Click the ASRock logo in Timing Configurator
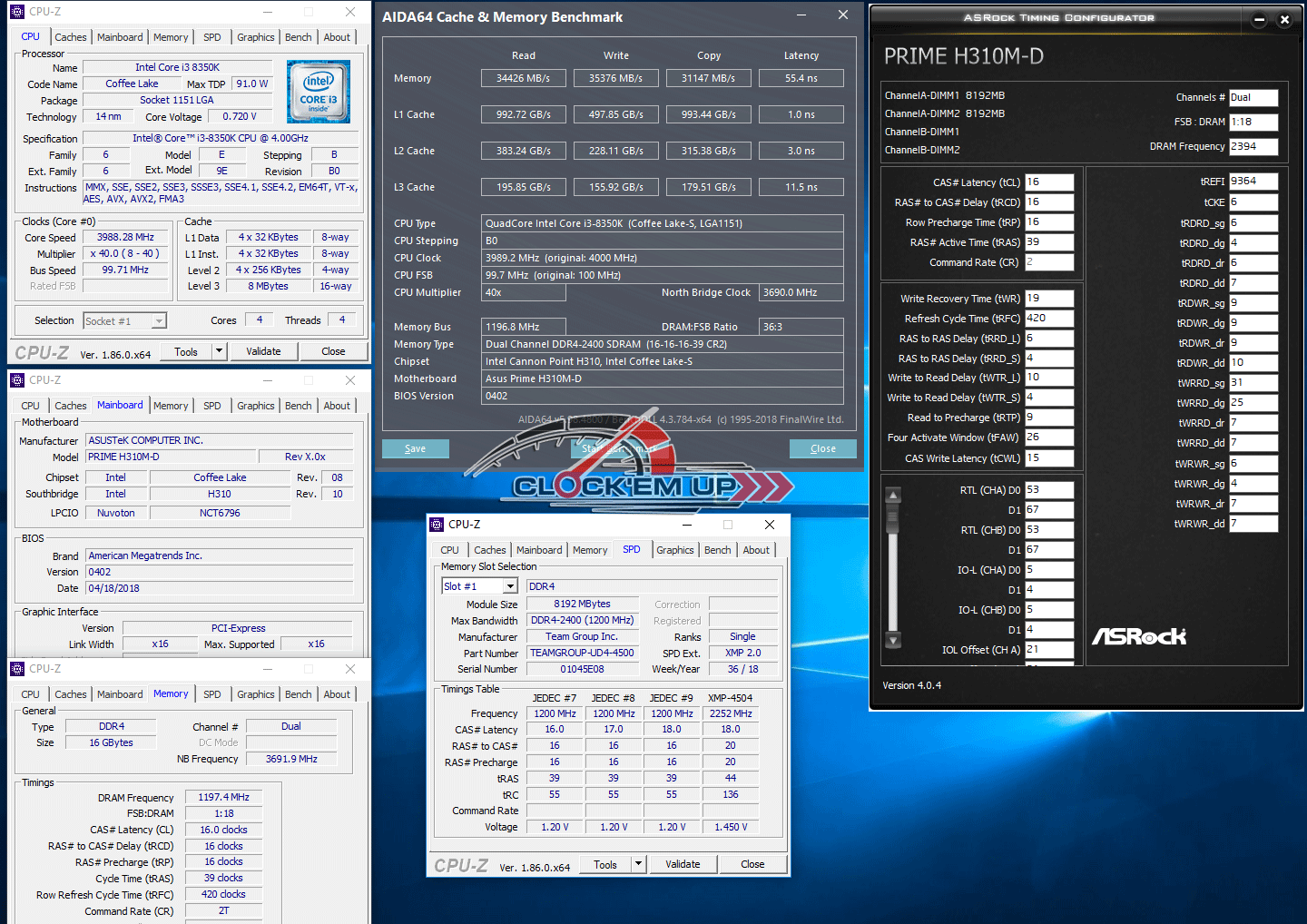The height and width of the screenshot is (924, 1307). (1139, 636)
